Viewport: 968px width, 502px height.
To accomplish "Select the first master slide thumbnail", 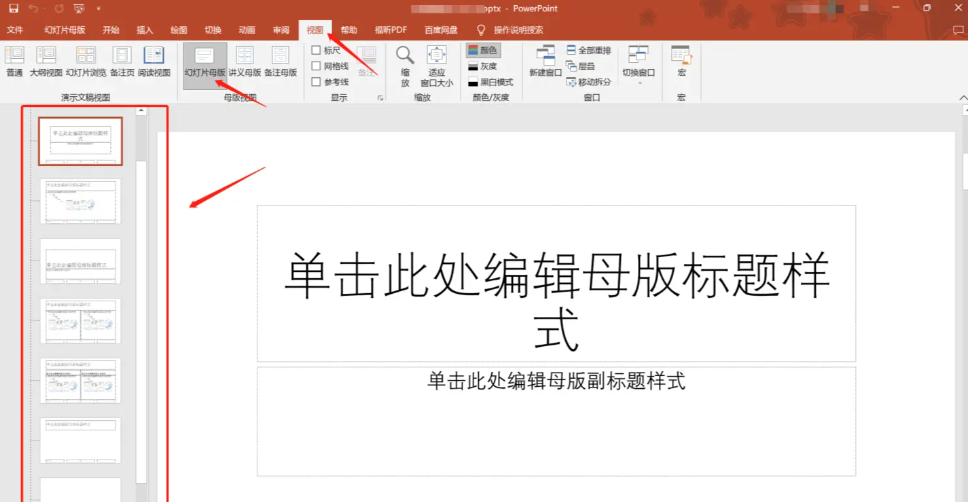I will [80, 141].
